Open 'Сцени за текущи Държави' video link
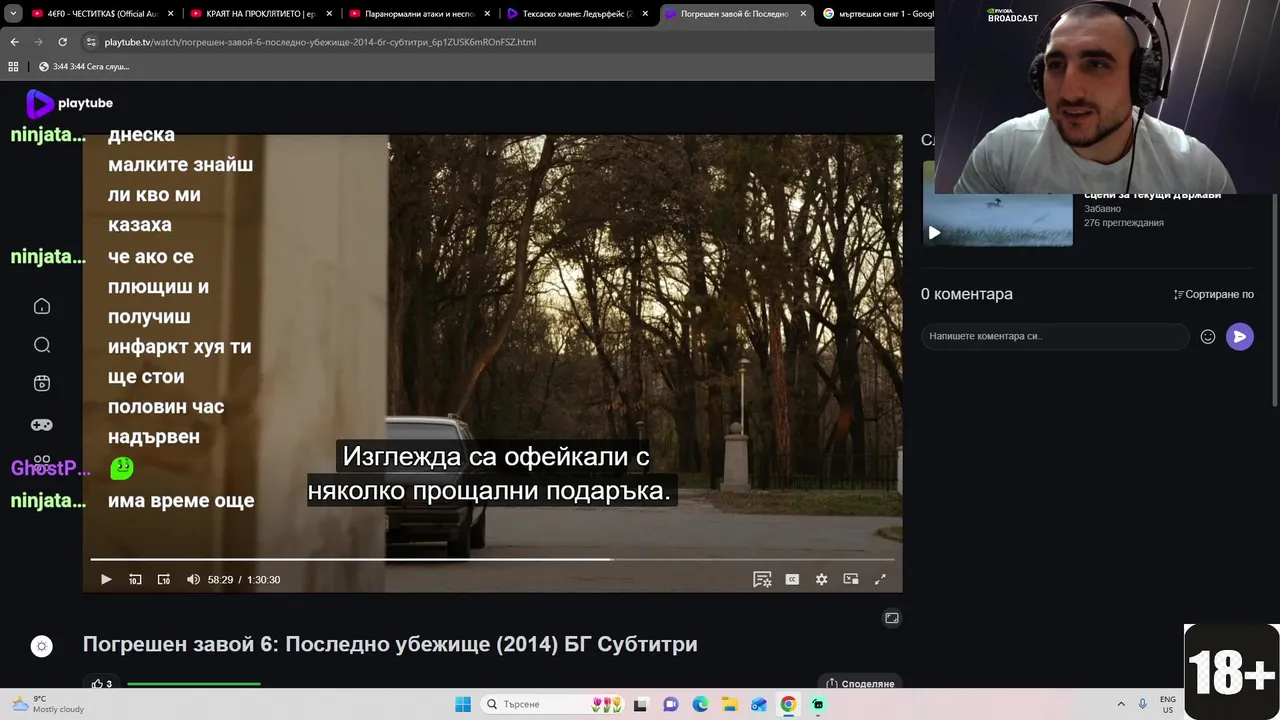The height and width of the screenshot is (720, 1280). click(1152, 195)
